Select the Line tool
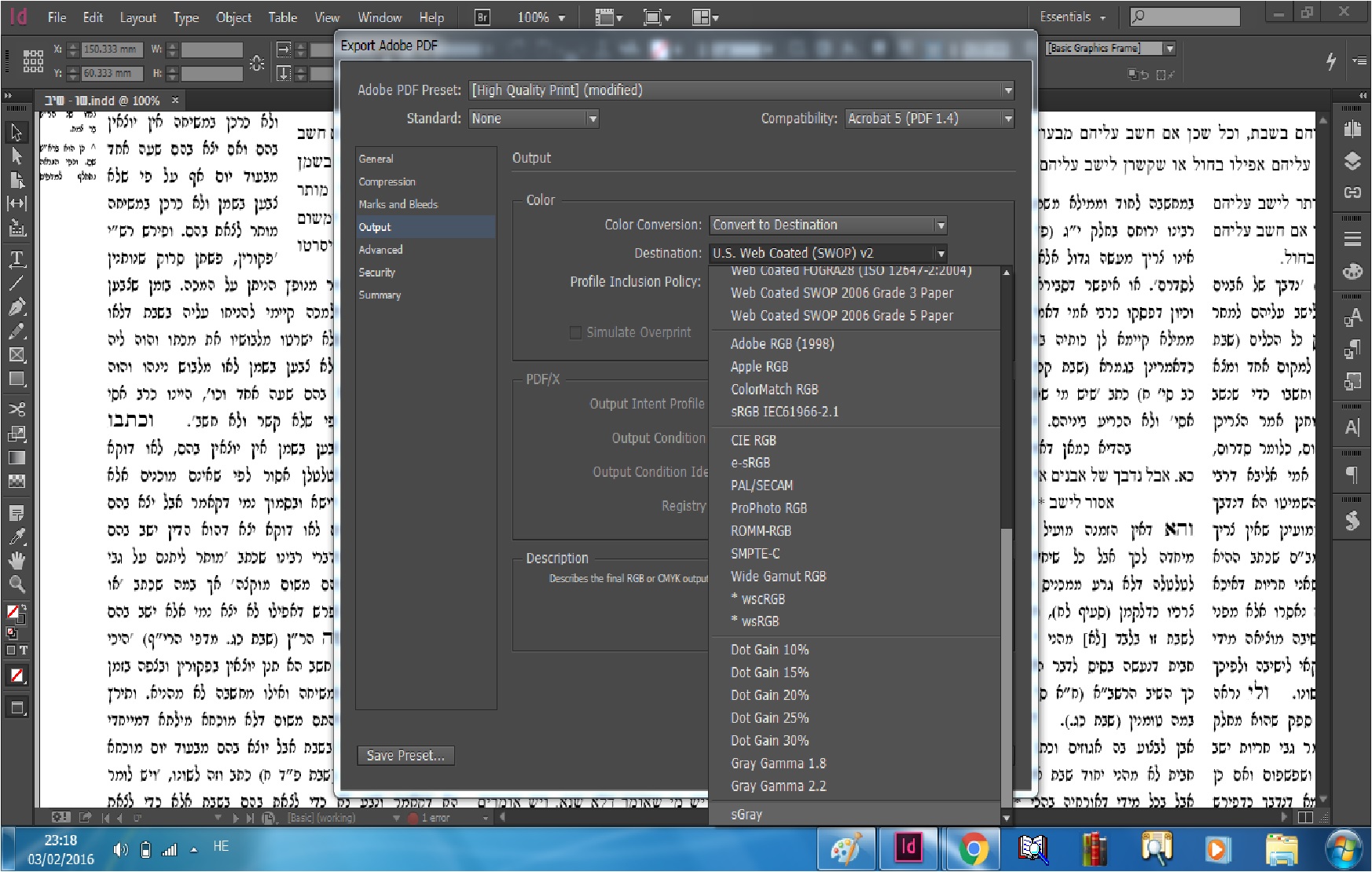Viewport: 1372px width, 872px height. 17,283
